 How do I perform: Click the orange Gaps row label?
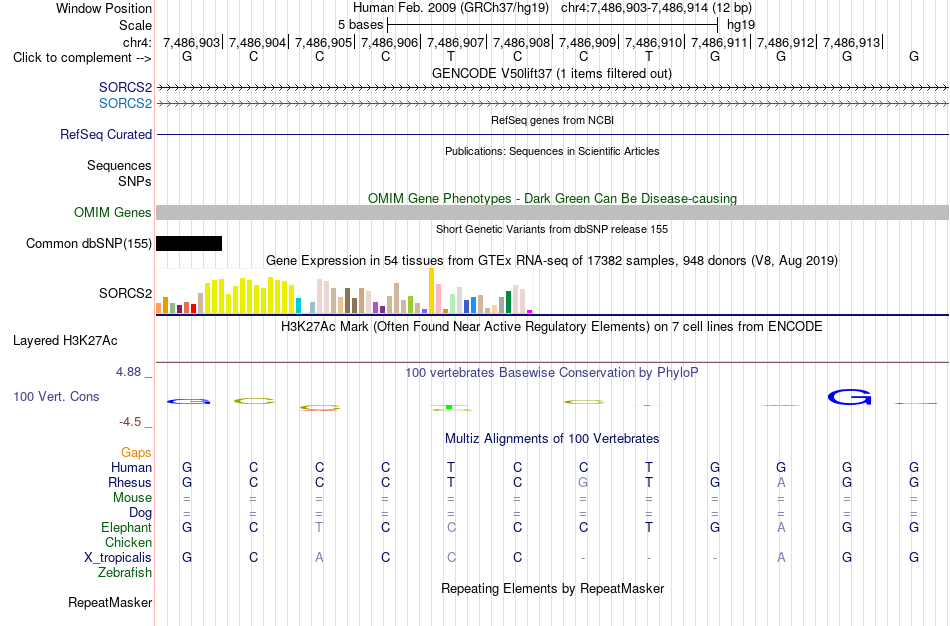[136, 453]
